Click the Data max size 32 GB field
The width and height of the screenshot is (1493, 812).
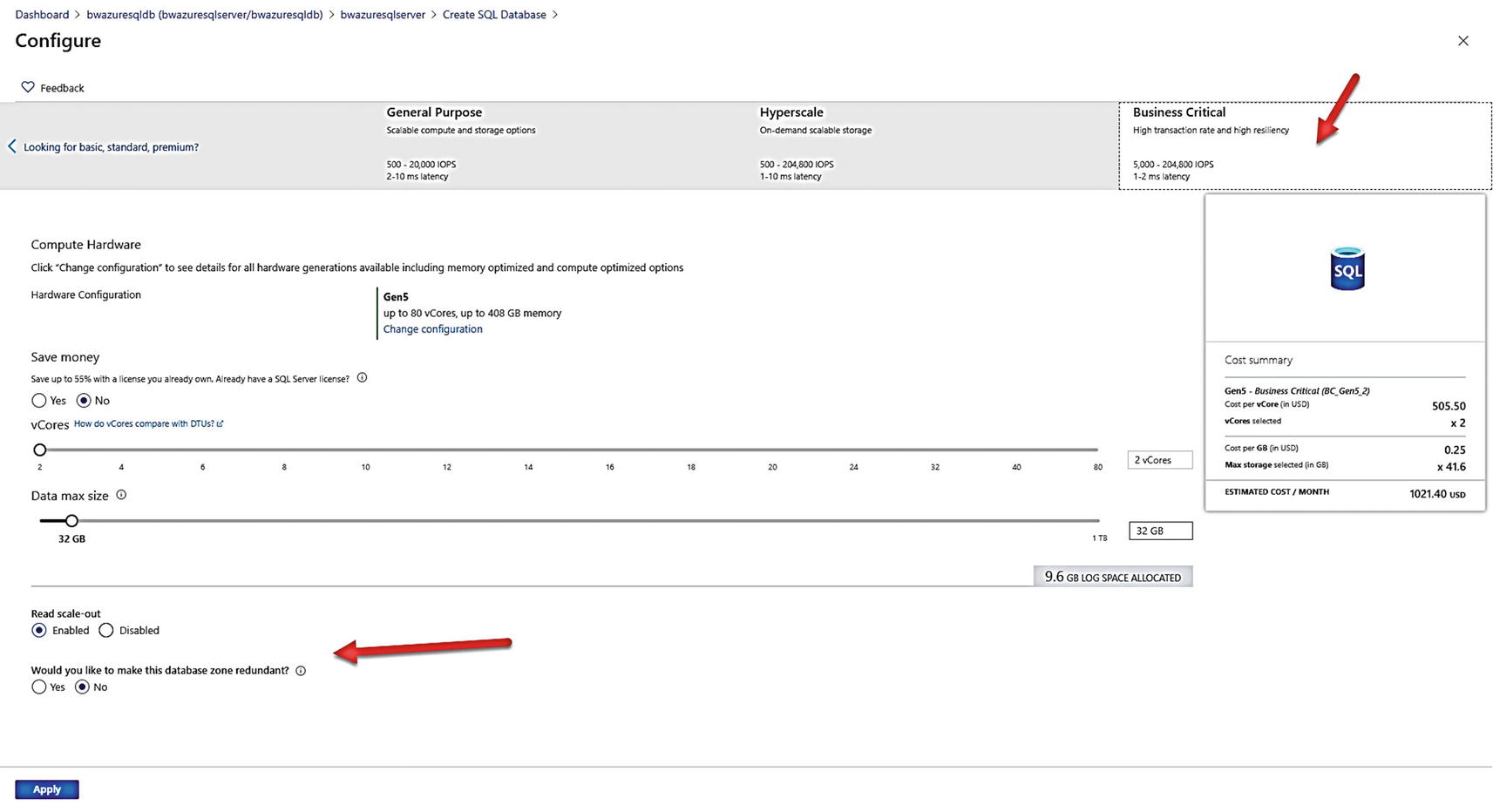1160,531
